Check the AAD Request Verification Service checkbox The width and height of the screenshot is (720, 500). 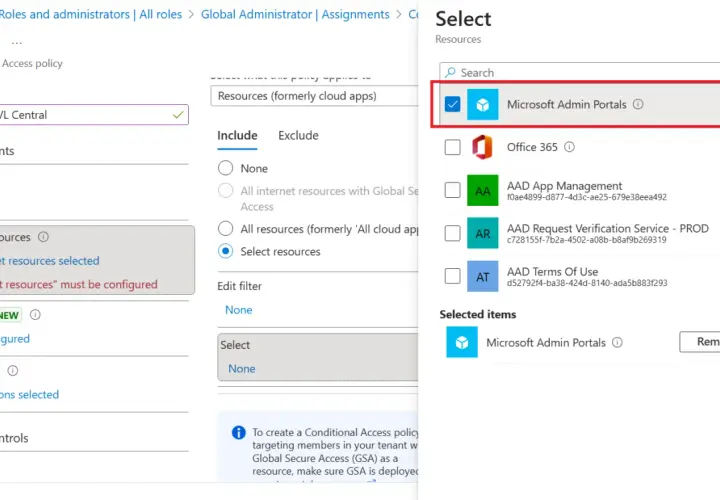(x=452, y=233)
